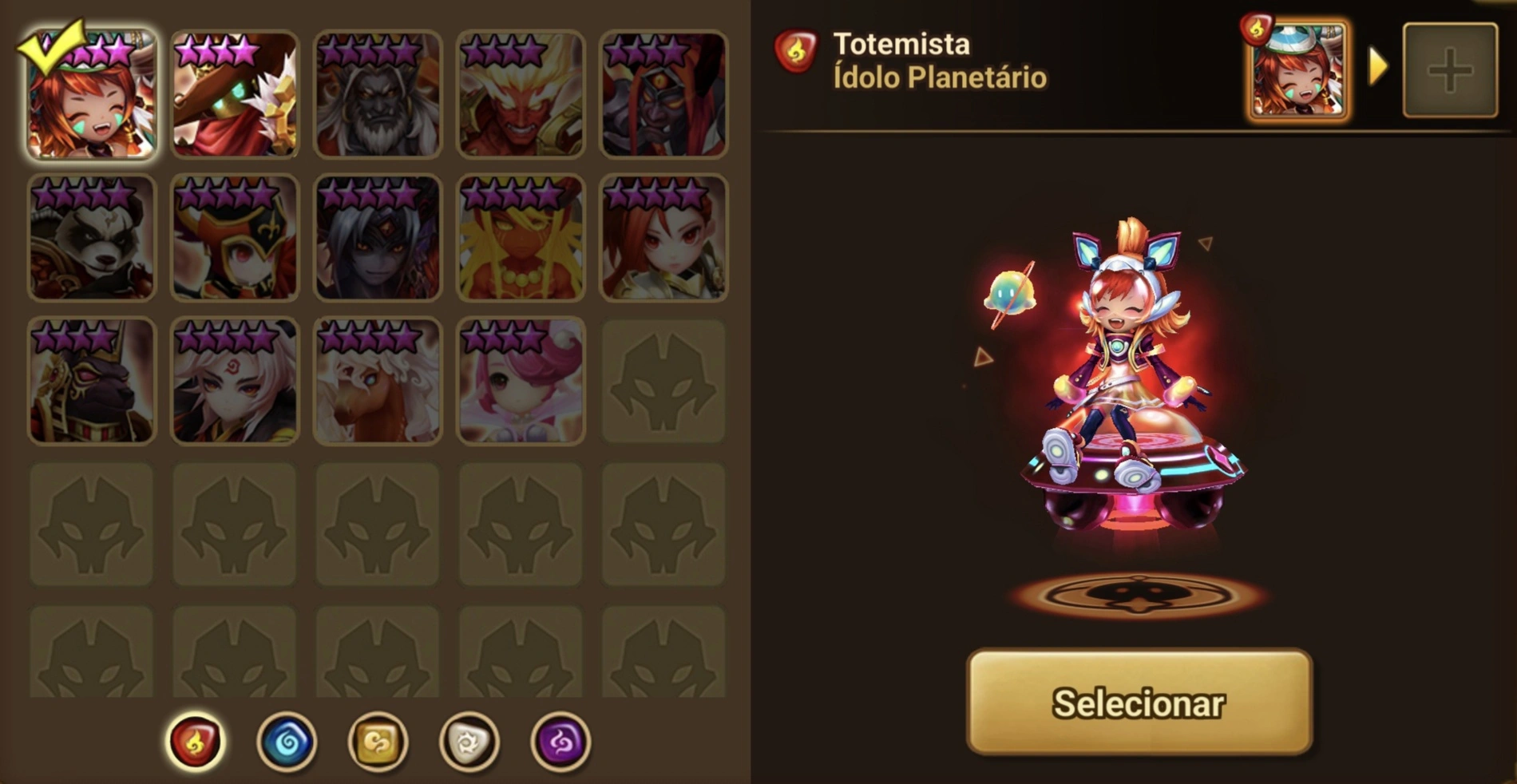Click the Totemista preview portrait at top right

point(1298,70)
